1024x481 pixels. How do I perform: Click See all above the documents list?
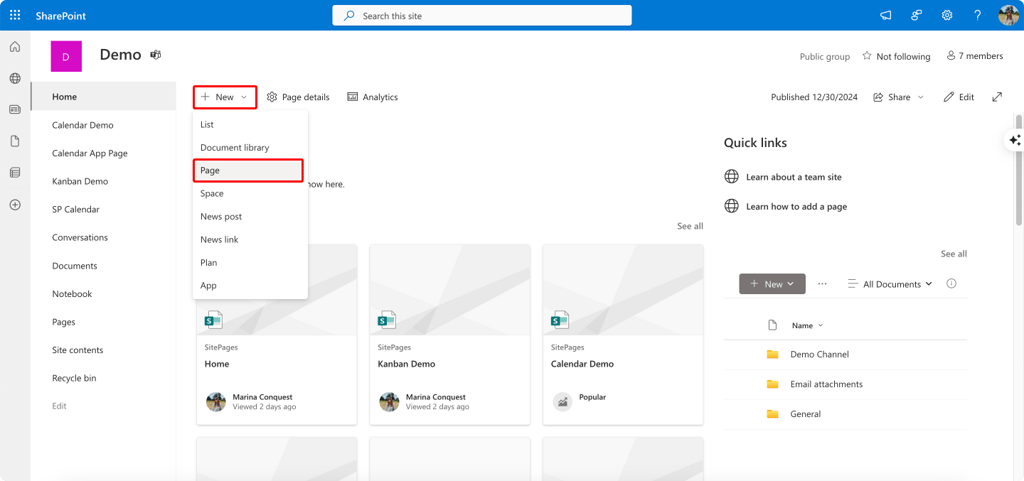(953, 253)
